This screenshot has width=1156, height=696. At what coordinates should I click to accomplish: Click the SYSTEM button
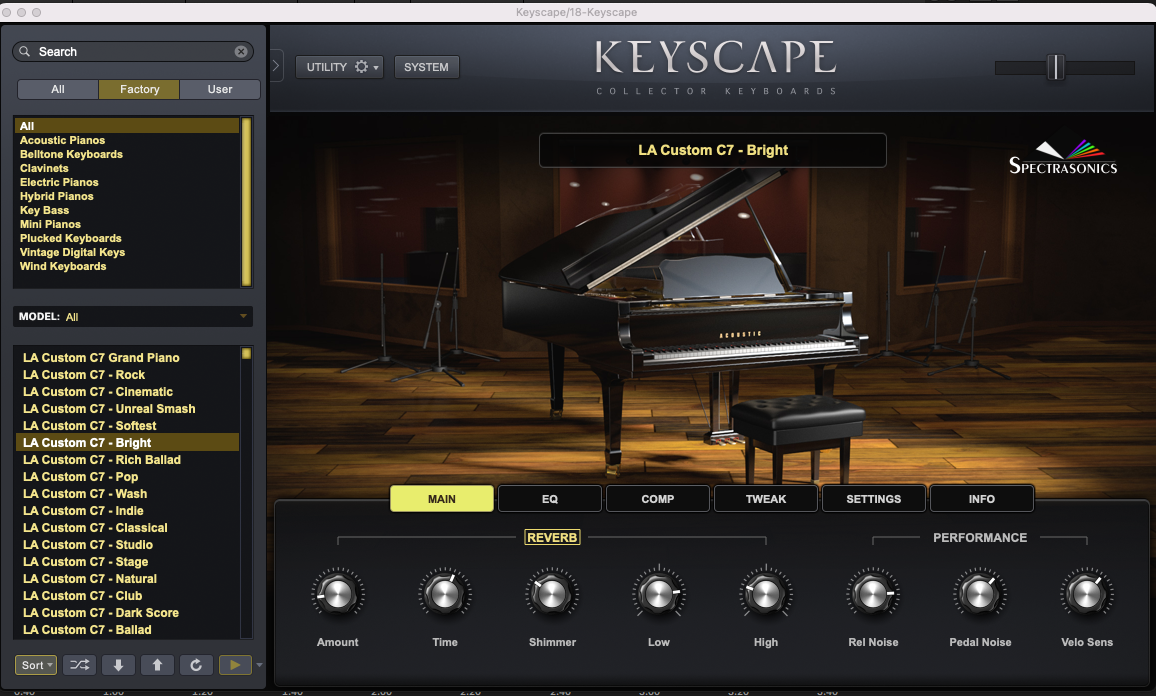pyautogui.click(x=426, y=67)
